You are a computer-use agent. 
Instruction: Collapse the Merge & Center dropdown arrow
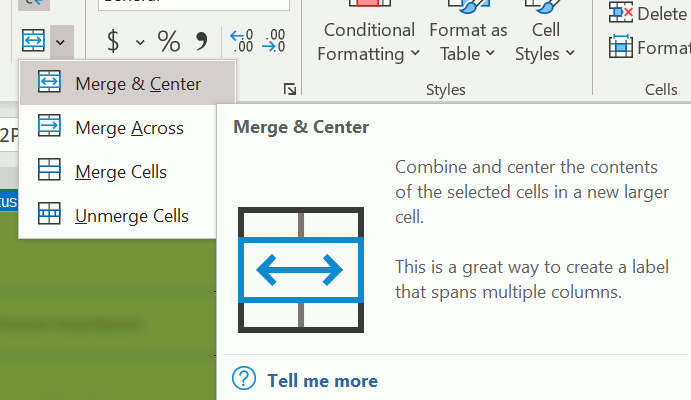(61, 41)
